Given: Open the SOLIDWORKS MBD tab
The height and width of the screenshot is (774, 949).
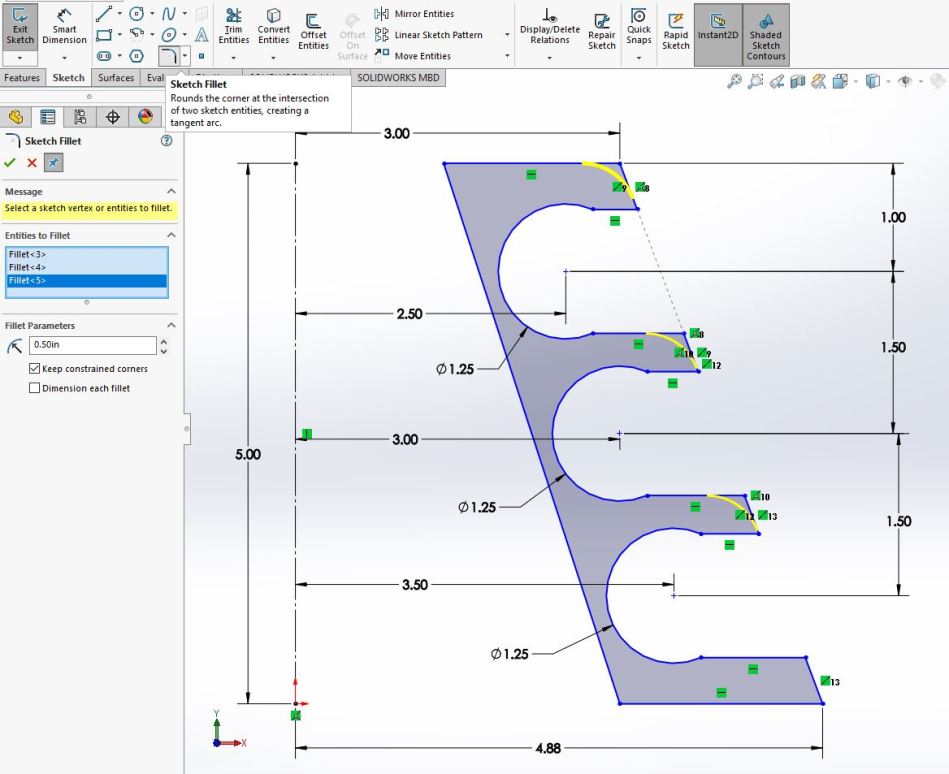Looking at the screenshot, I should [400, 78].
